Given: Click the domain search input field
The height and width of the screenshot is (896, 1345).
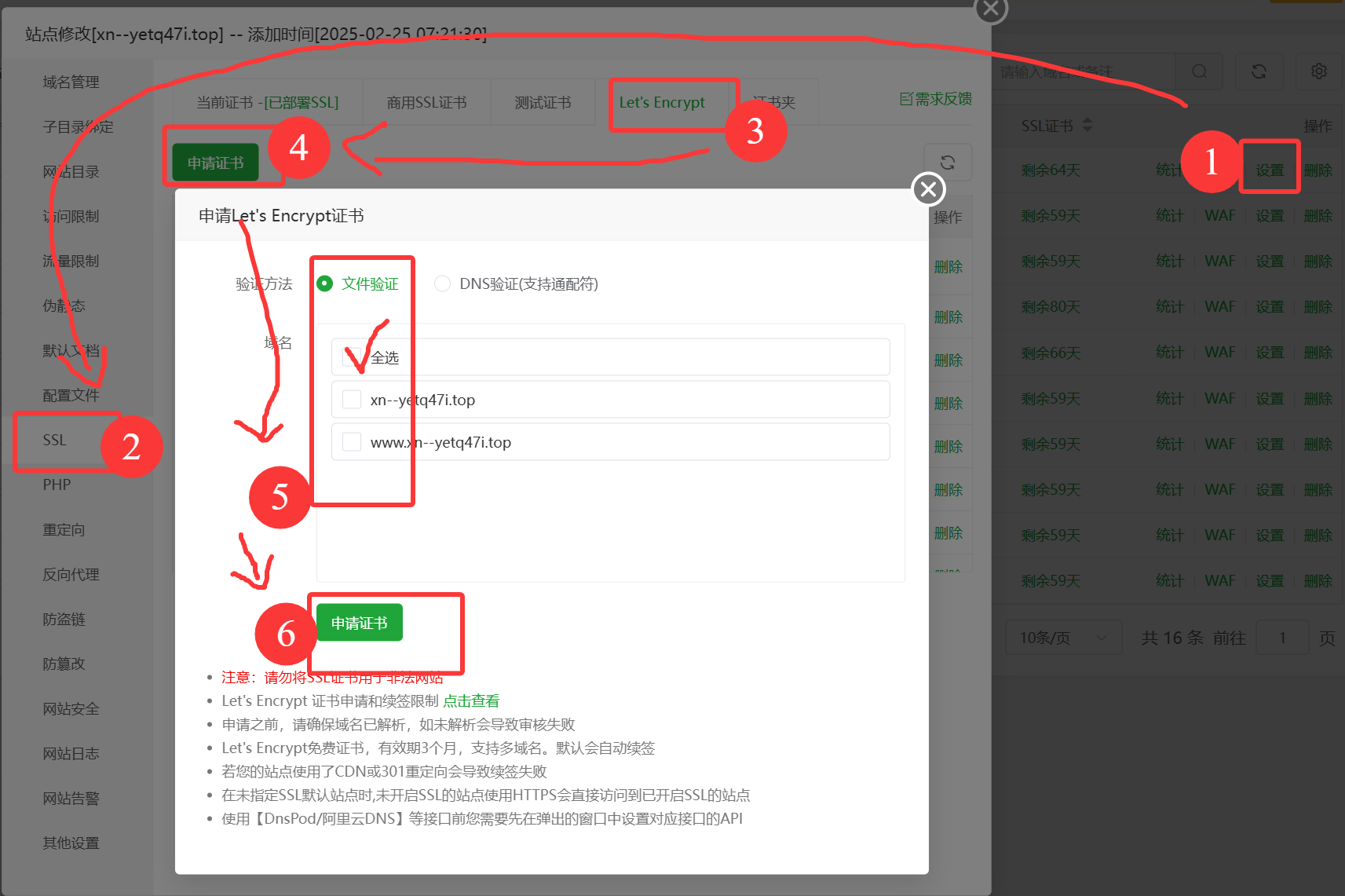Looking at the screenshot, I should pos(1084,71).
